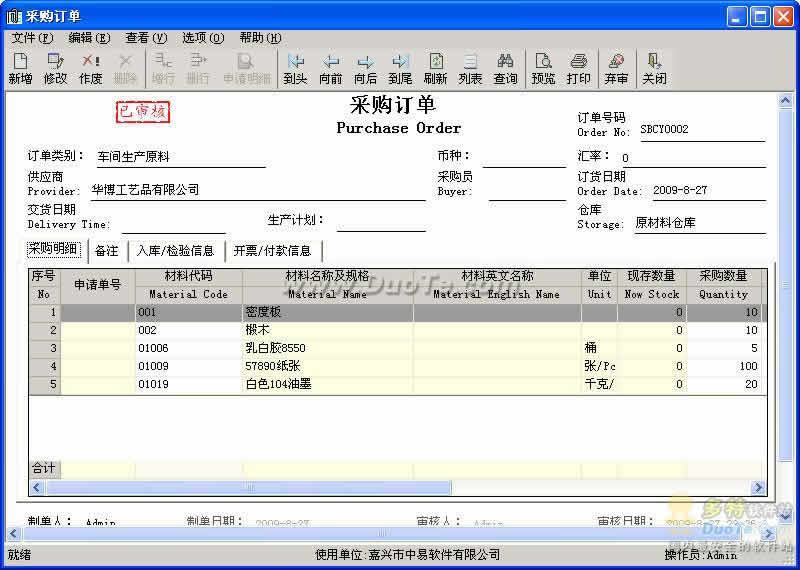The height and width of the screenshot is (570, 800).
Task: Click the 申请明细 toolbar icon
Action: click(x=247, y=69)
